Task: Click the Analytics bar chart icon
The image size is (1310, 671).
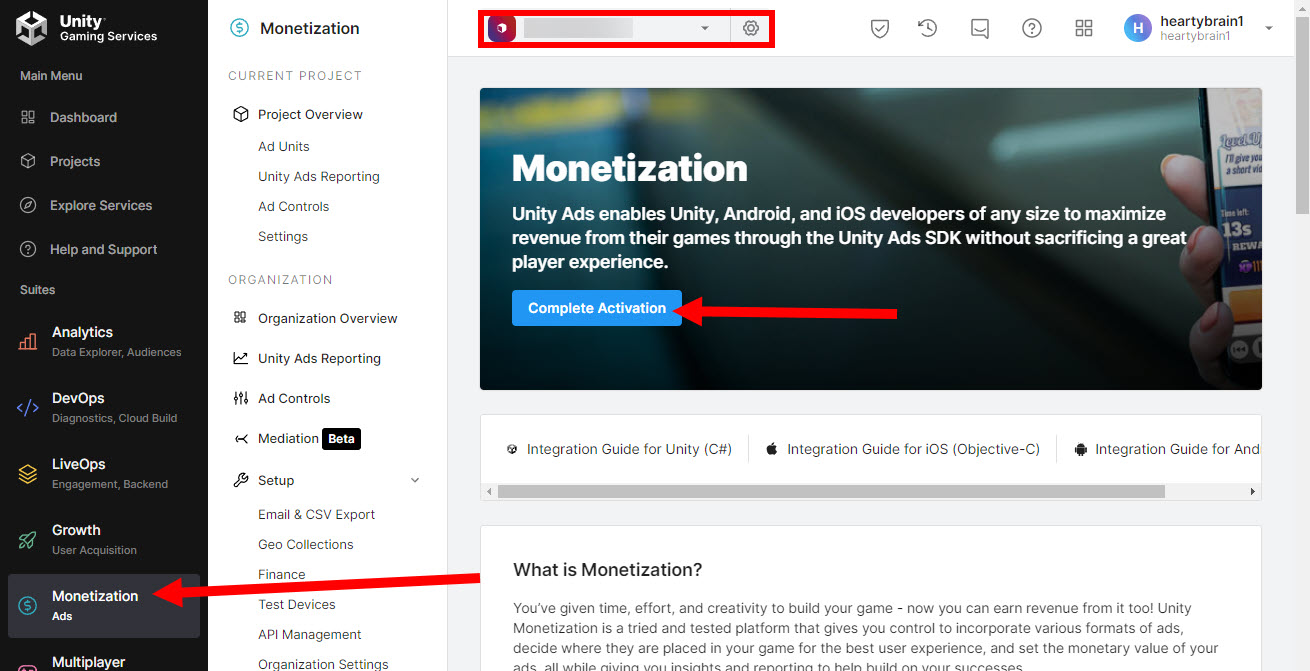Action: [28, 341]
